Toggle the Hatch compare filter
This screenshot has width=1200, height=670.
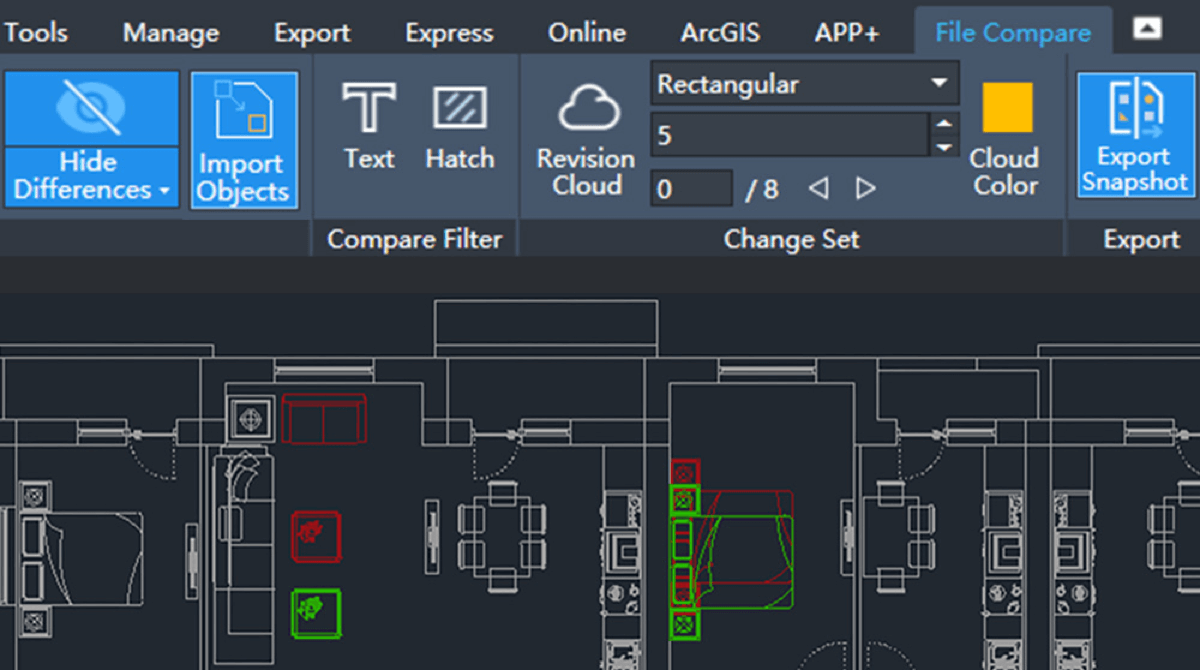click(x=460, y=126)
